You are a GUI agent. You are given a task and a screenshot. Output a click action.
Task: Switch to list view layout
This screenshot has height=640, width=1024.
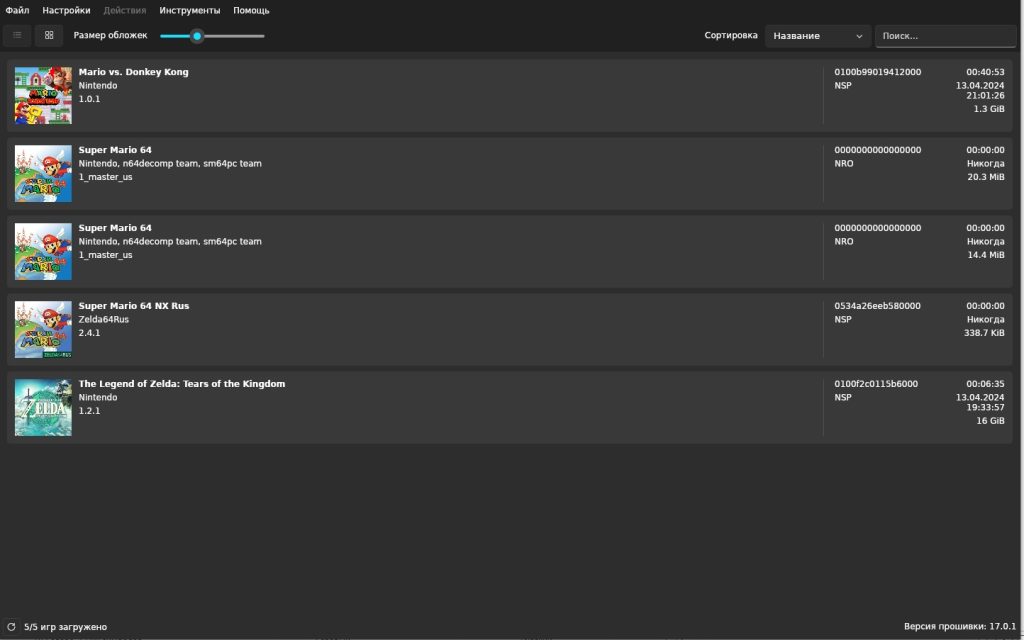(x=17, y=35)
